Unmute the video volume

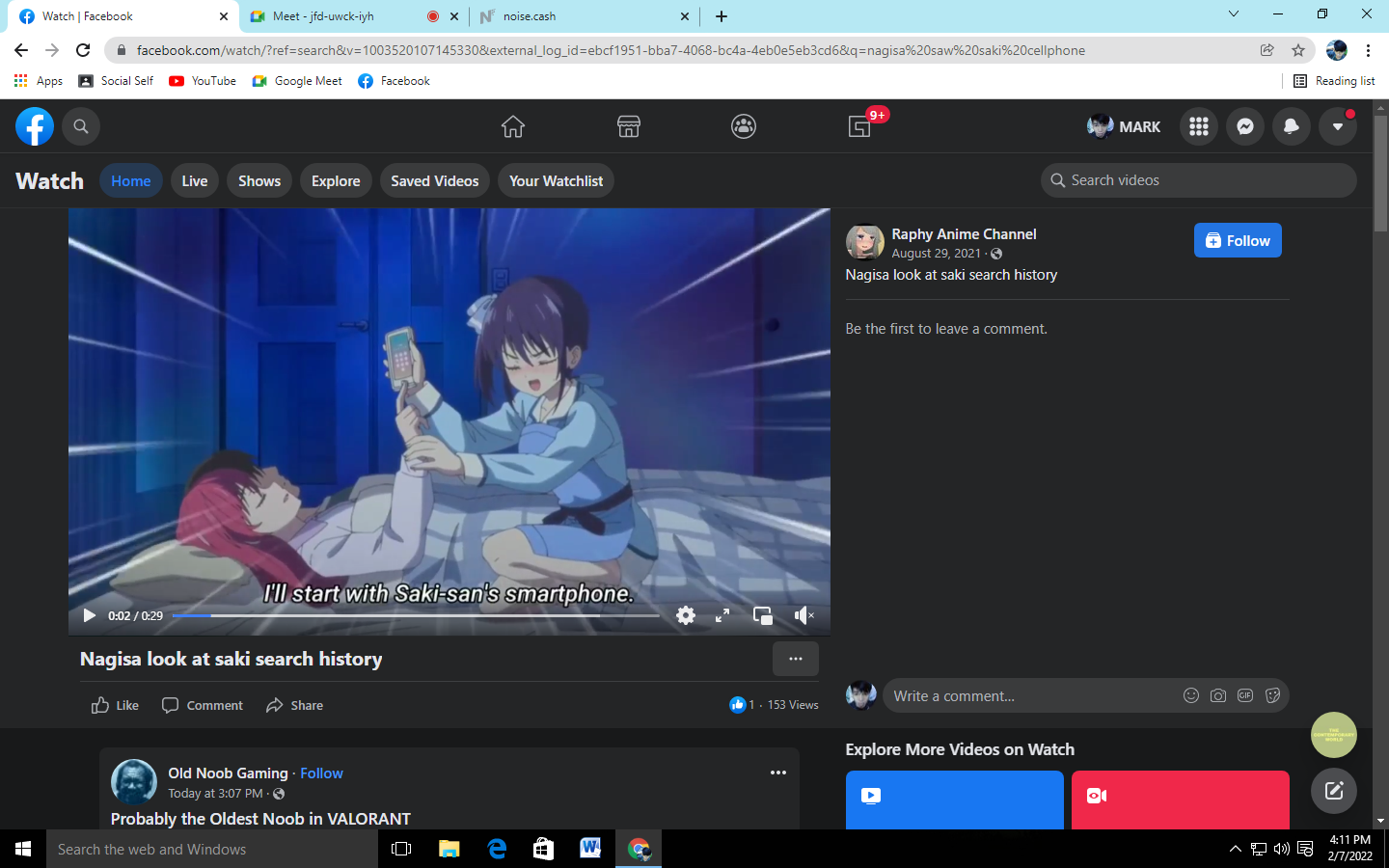[803, 615]
